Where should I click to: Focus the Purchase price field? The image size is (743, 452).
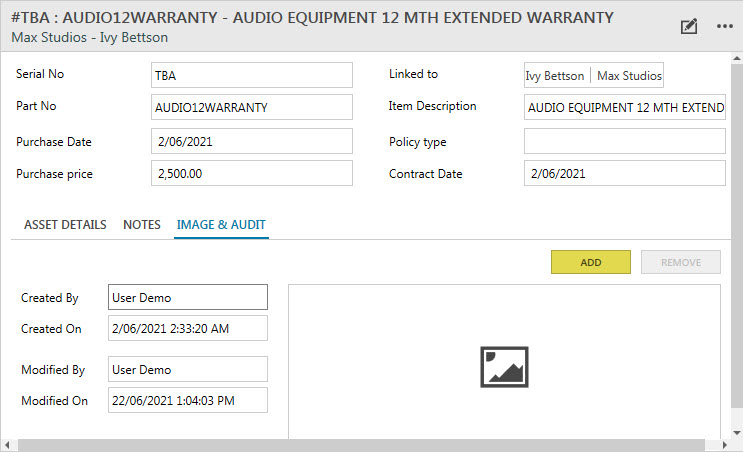(x=252, y=173)
